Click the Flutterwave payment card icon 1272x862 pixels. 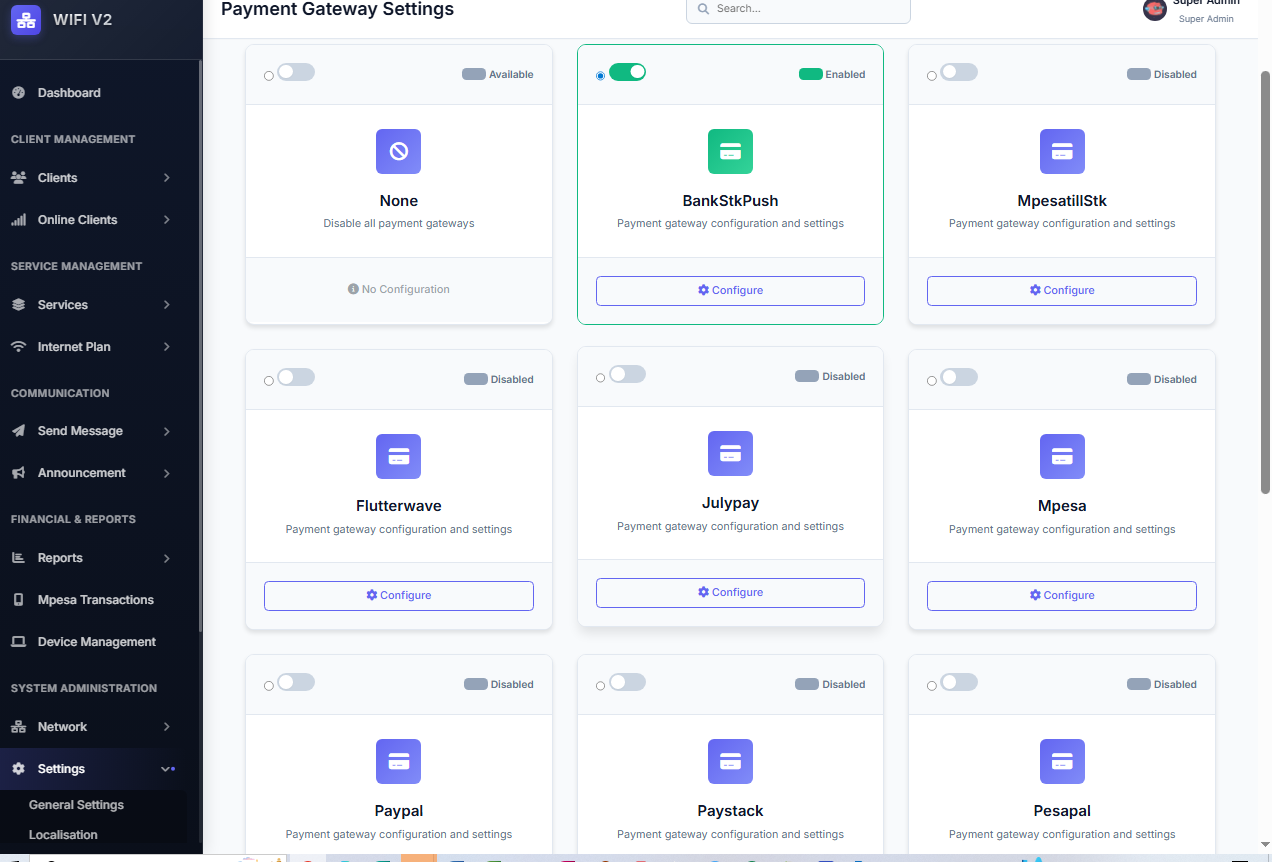pos(398,457)
